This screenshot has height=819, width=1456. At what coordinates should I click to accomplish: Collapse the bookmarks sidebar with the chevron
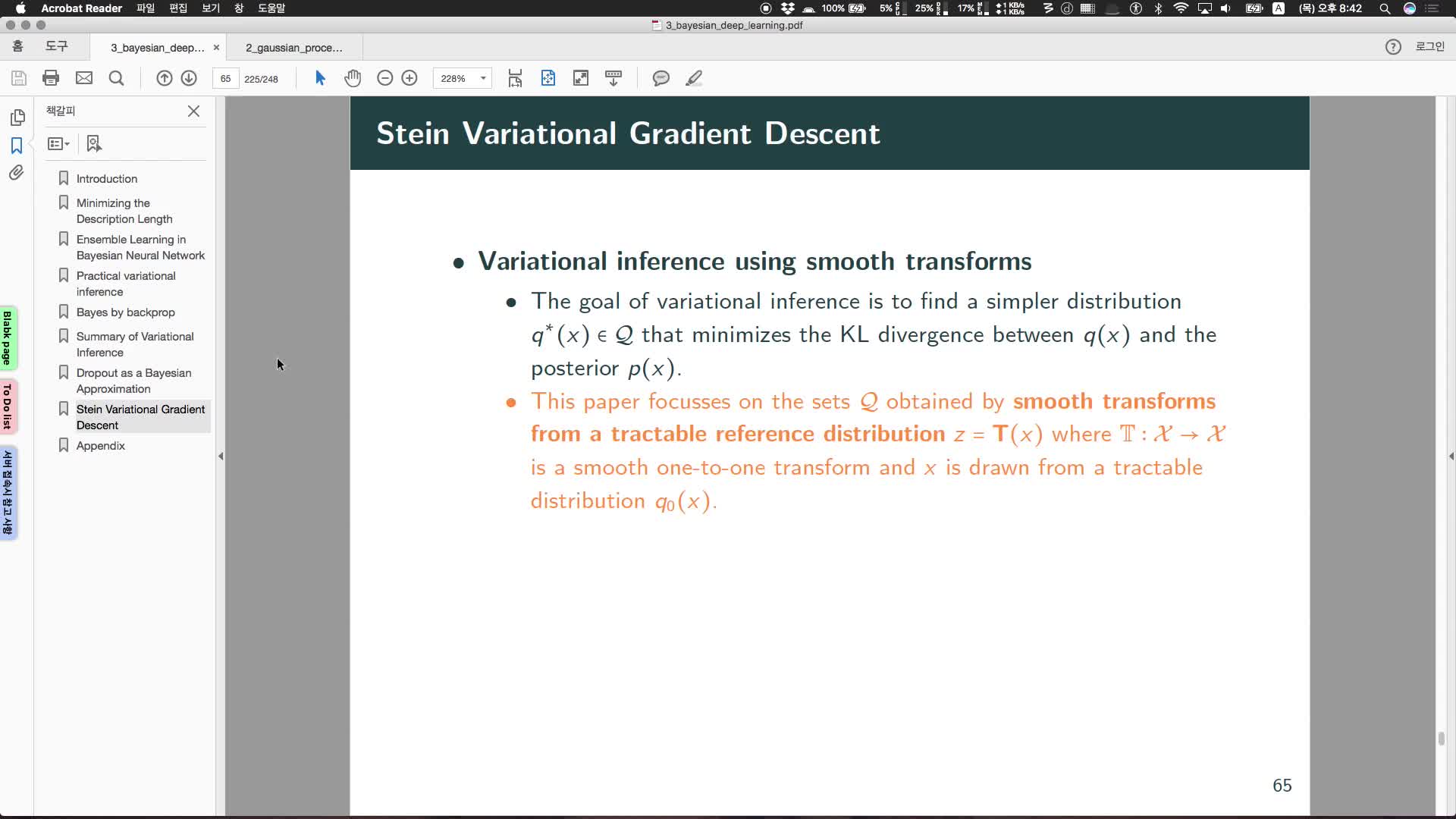tap(221, 456)
